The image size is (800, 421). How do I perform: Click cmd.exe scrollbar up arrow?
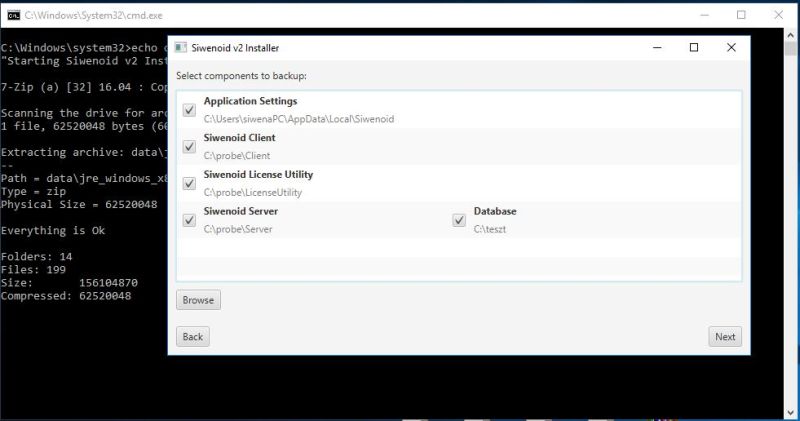coord(791,35)
